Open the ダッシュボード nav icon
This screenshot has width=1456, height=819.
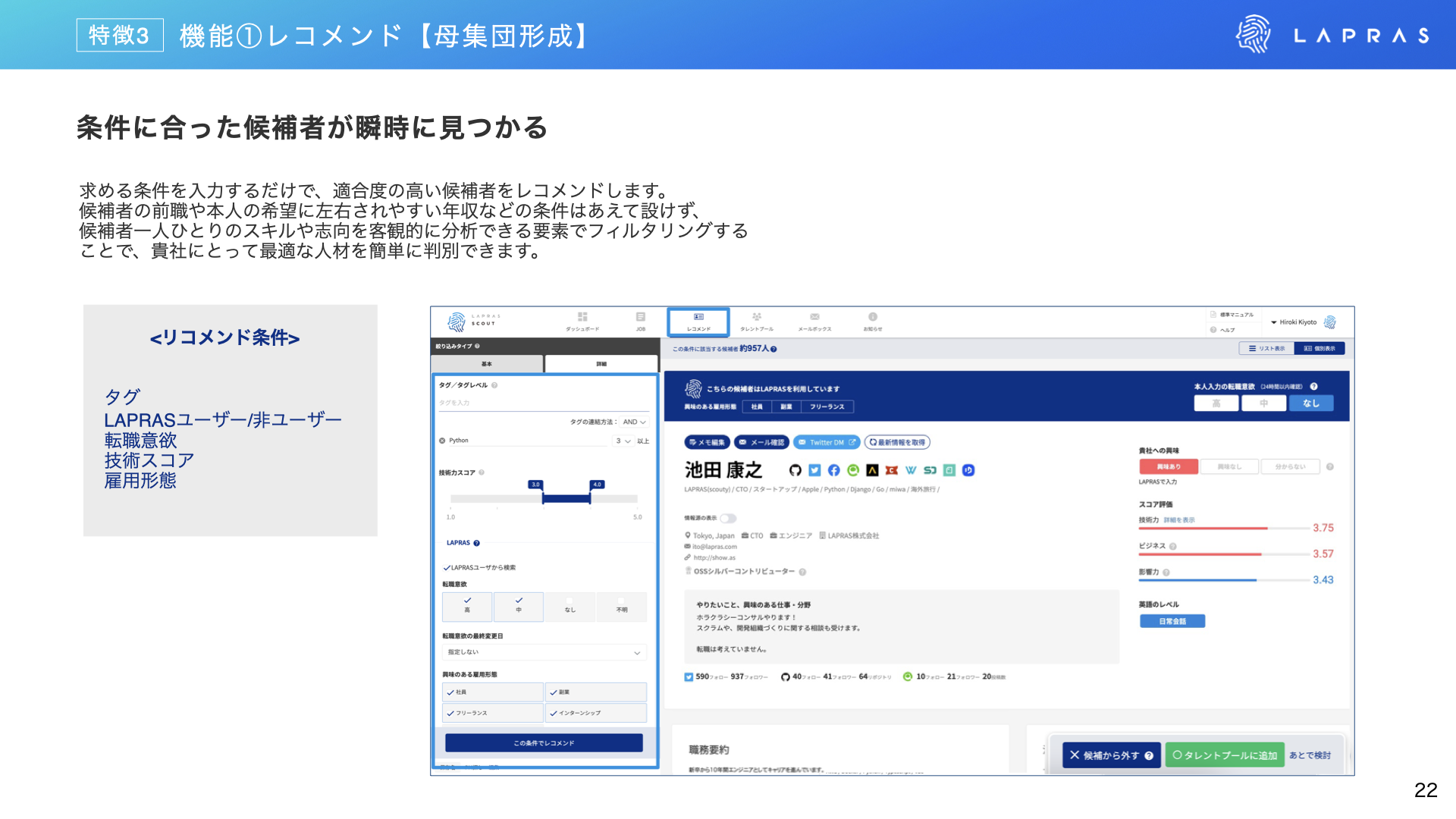click(x=582, y=322)
